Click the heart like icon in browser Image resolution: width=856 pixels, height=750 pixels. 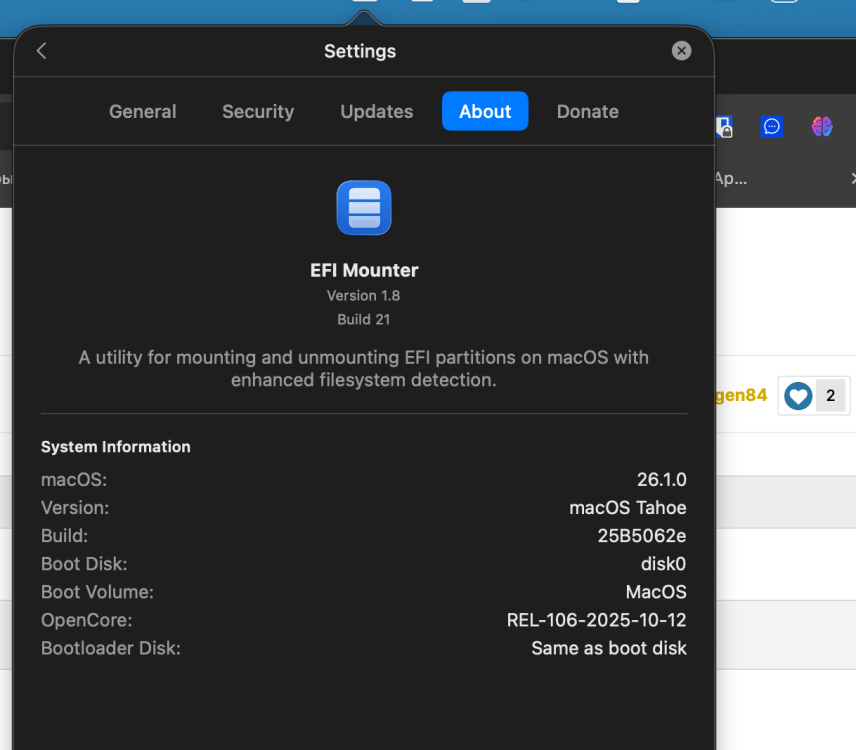(798, 396)
